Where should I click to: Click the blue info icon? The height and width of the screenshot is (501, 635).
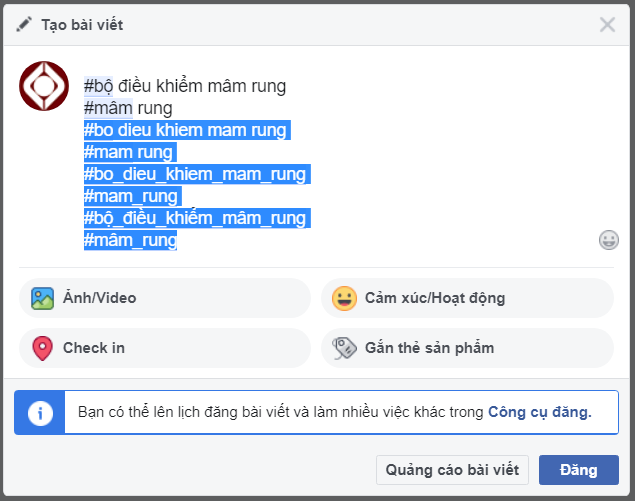coord(40,412)
